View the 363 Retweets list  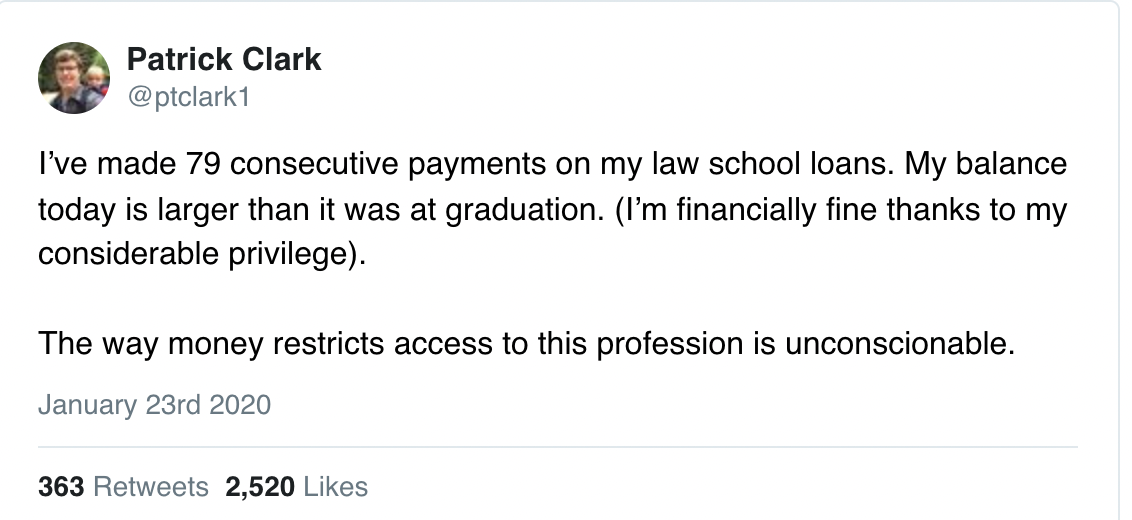coord(123,487)
